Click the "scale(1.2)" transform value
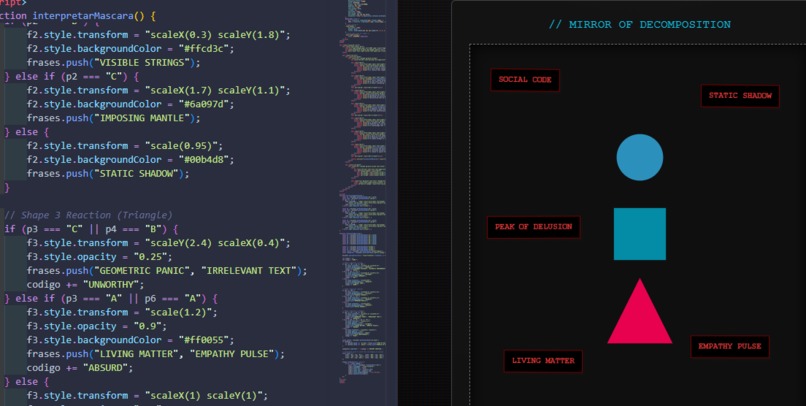Screen dimensions: 806x406 coord(181,312)
